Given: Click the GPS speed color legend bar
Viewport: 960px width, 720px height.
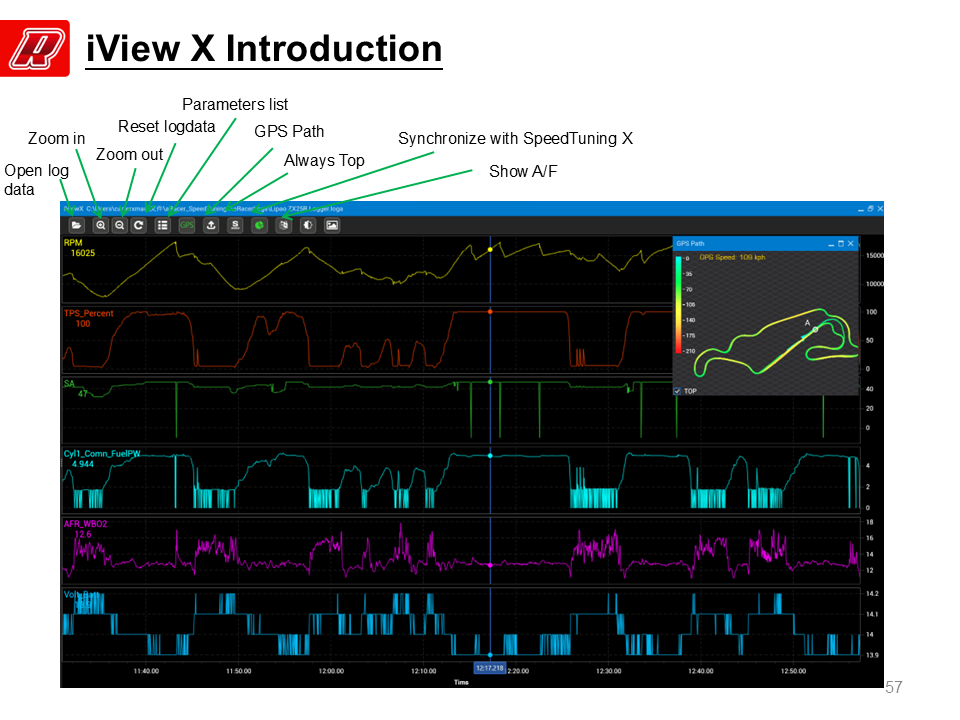Looking at the screenshot, I should [678, 305].
